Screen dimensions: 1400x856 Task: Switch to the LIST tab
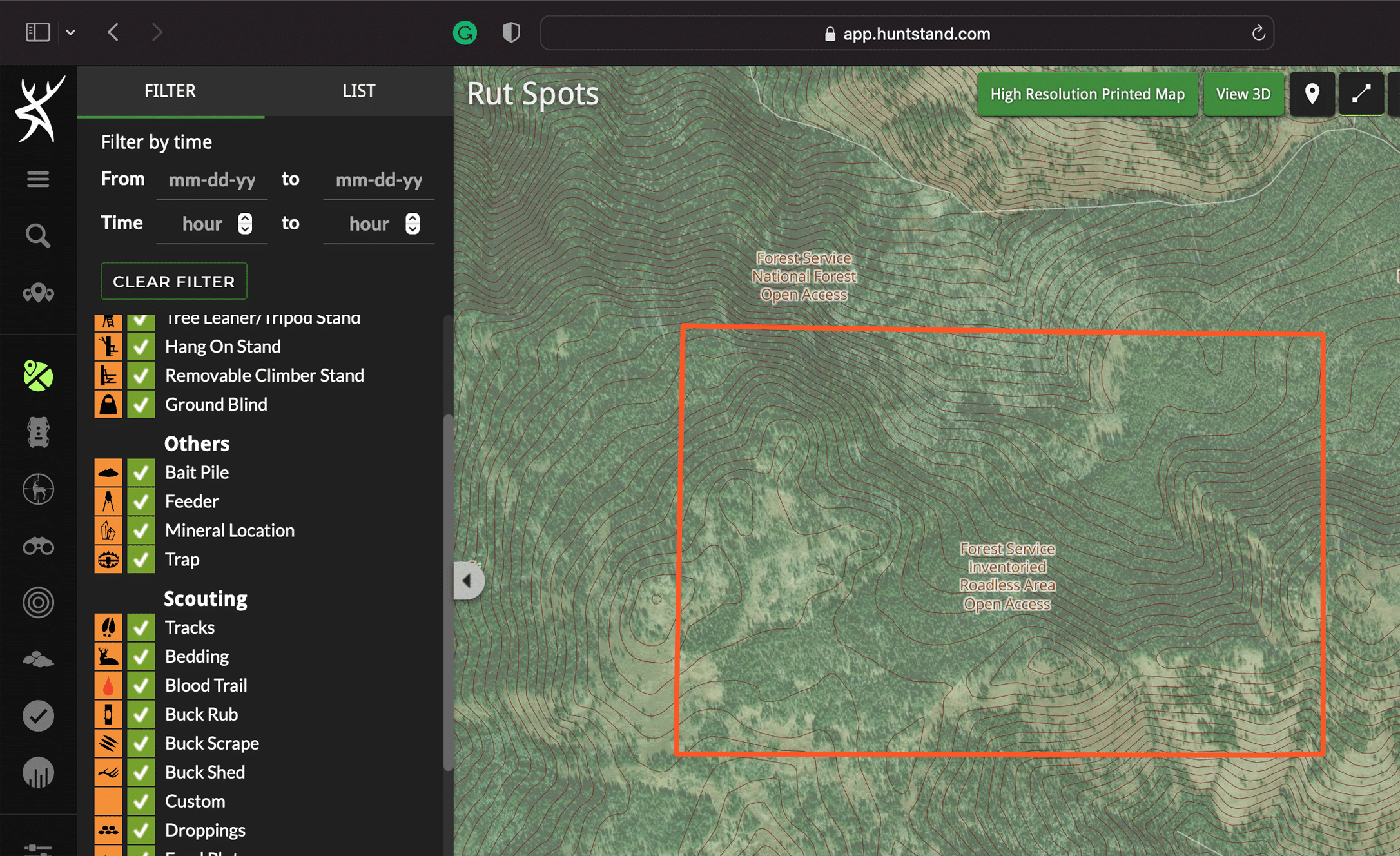click(358, 91)
